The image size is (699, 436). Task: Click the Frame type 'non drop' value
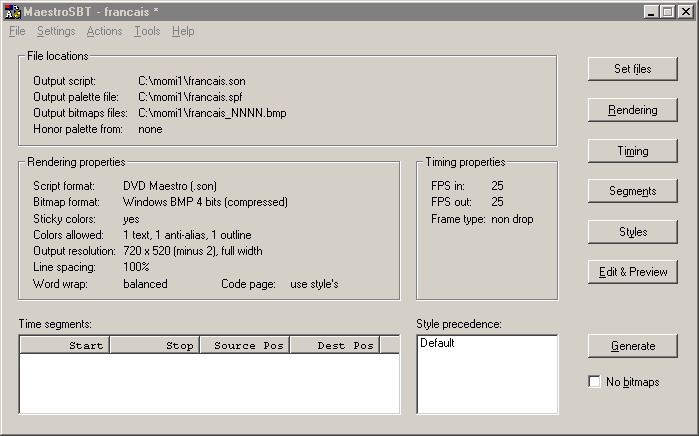(512, 219)
